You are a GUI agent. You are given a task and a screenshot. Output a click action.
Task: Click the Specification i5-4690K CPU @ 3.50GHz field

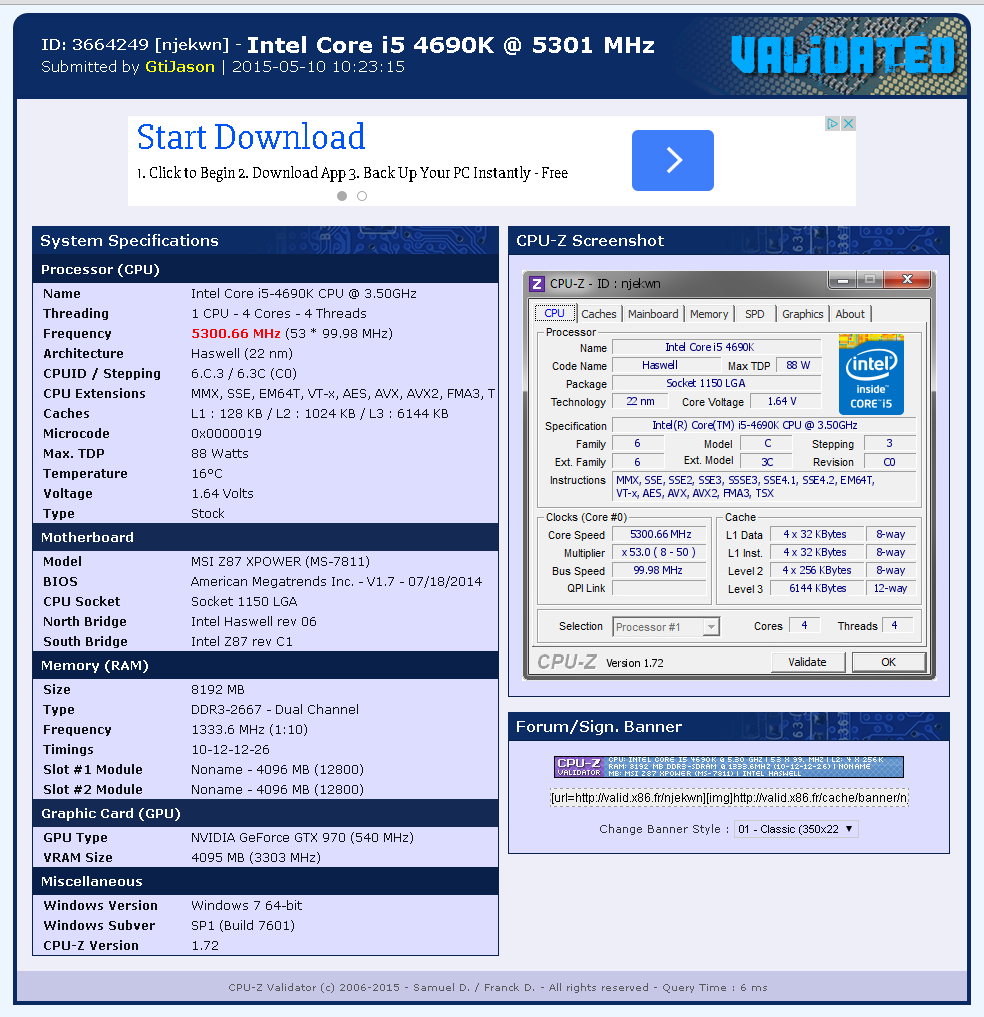point(764,425)
